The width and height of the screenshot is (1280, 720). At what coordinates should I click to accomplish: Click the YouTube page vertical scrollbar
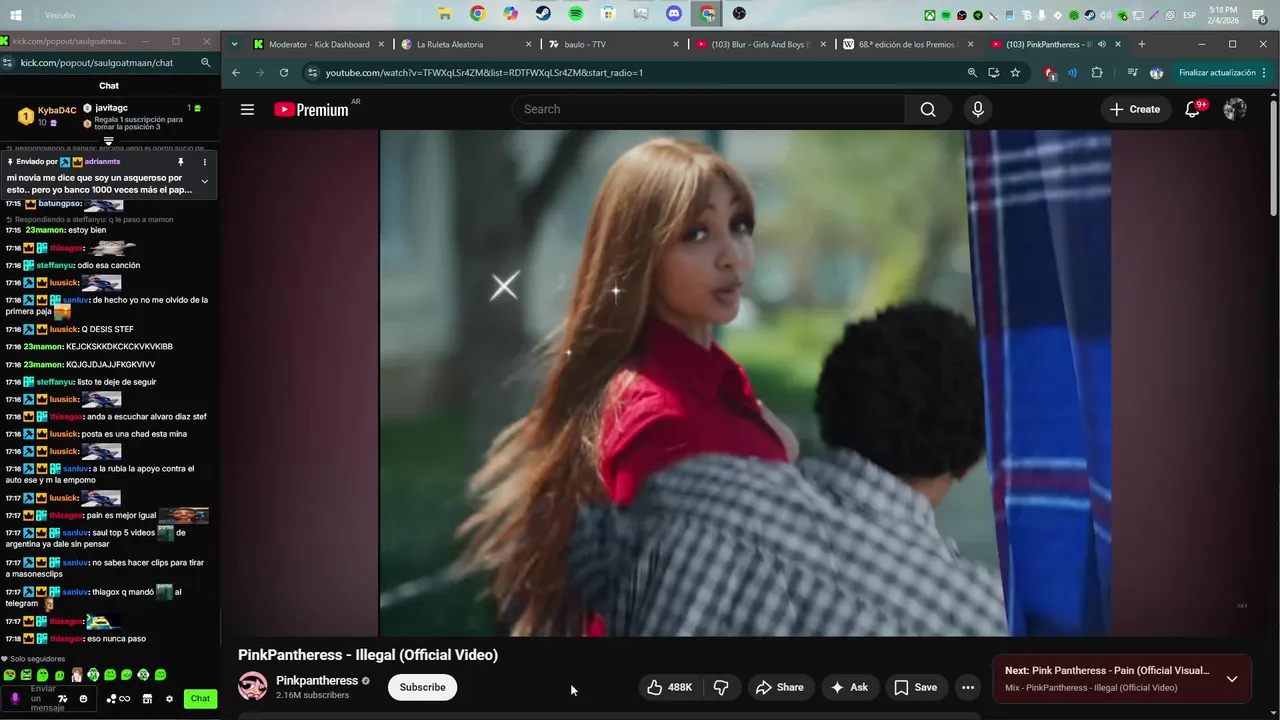(1273, 157)
